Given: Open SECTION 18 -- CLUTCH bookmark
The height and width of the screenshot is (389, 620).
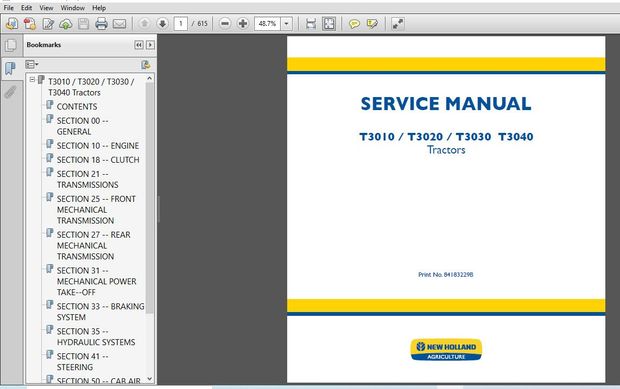Looking at the screenshot, I should [98, 160].
